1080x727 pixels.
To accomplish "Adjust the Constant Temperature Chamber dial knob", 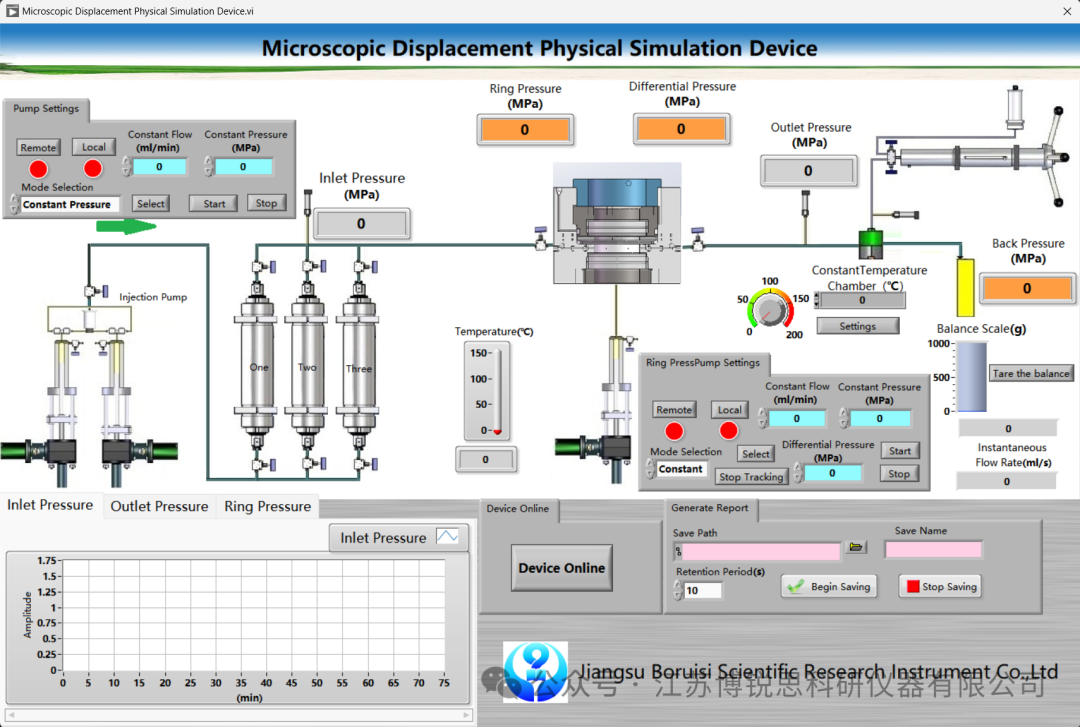I will pyautogui.click(x=769, y=311).
